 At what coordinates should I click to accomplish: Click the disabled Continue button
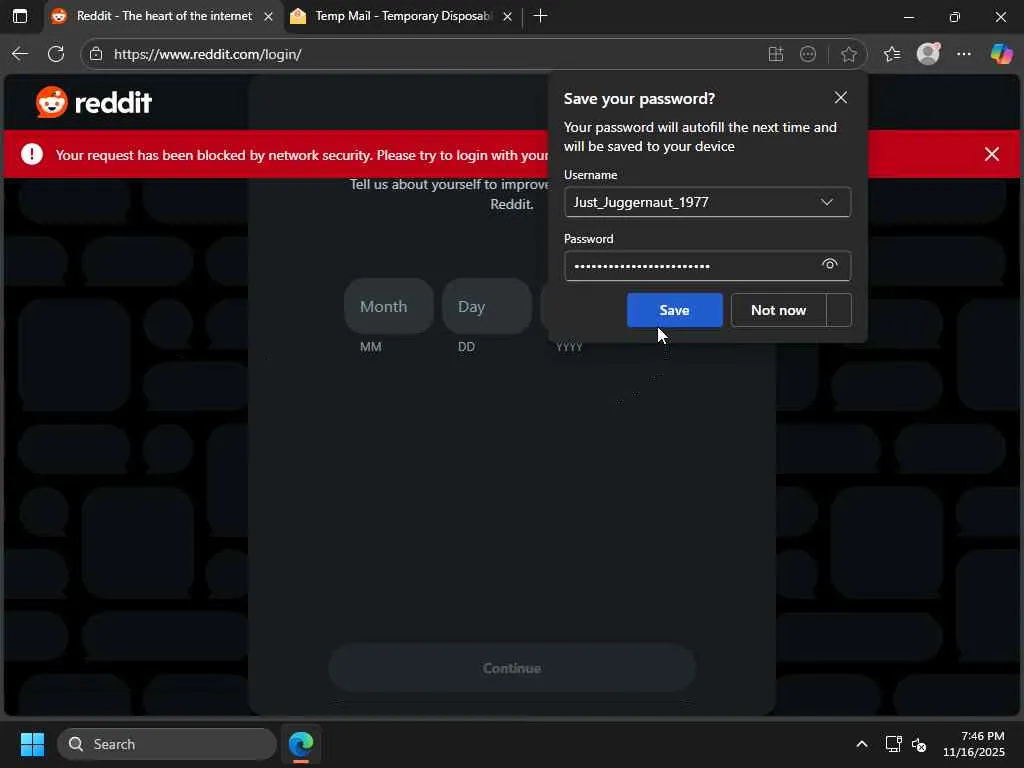[512, 668]
